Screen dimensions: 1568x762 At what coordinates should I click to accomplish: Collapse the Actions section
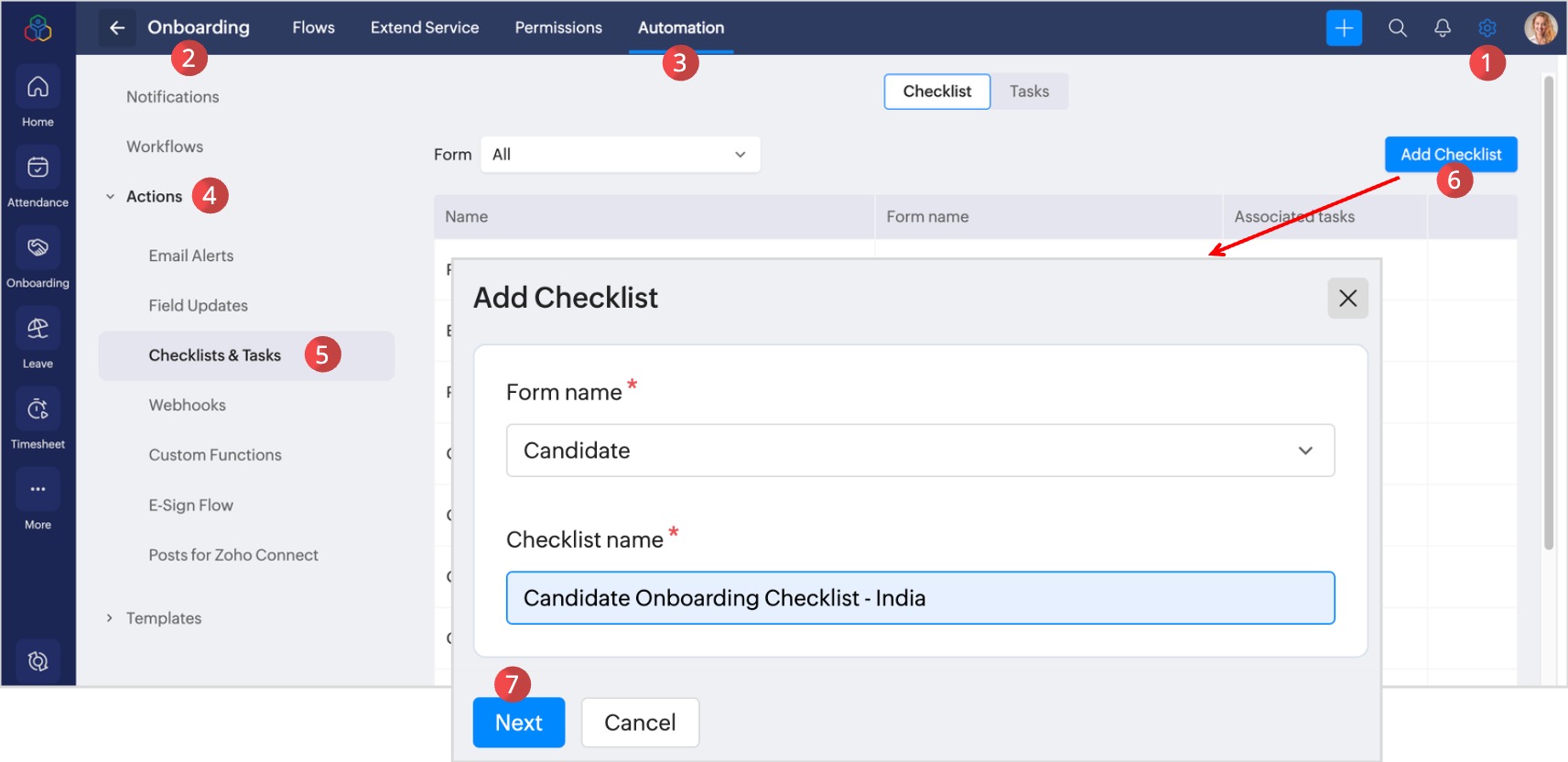tap(110, 197)
